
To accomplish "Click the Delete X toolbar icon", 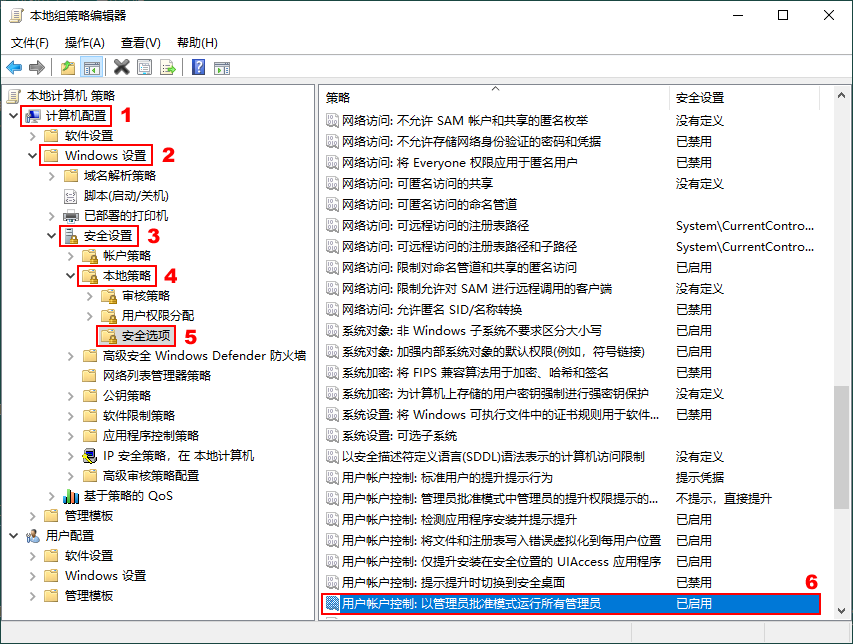I will point(121,67).
